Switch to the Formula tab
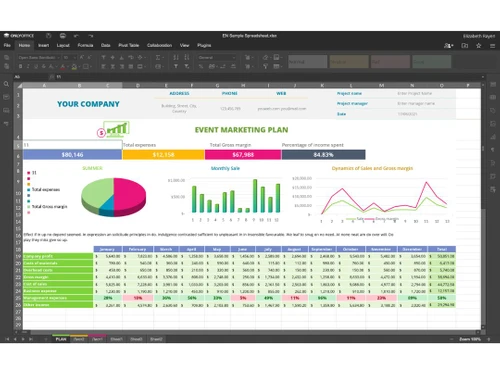500x375 pixels. [x=85, y=45]
